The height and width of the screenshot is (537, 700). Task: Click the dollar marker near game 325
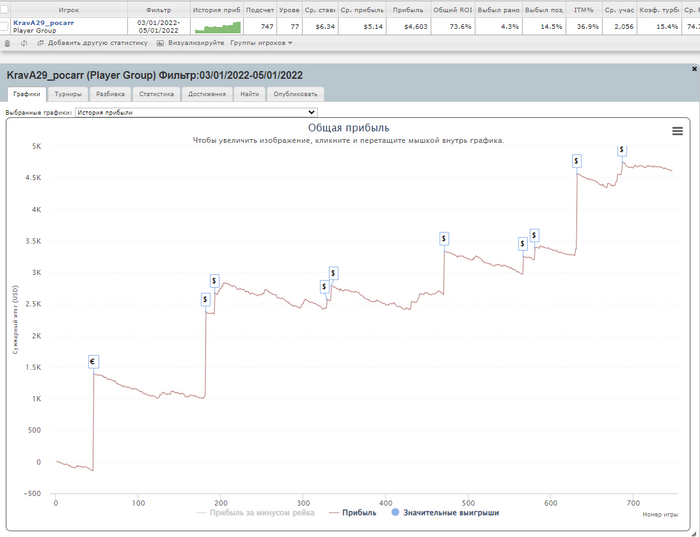325,287
